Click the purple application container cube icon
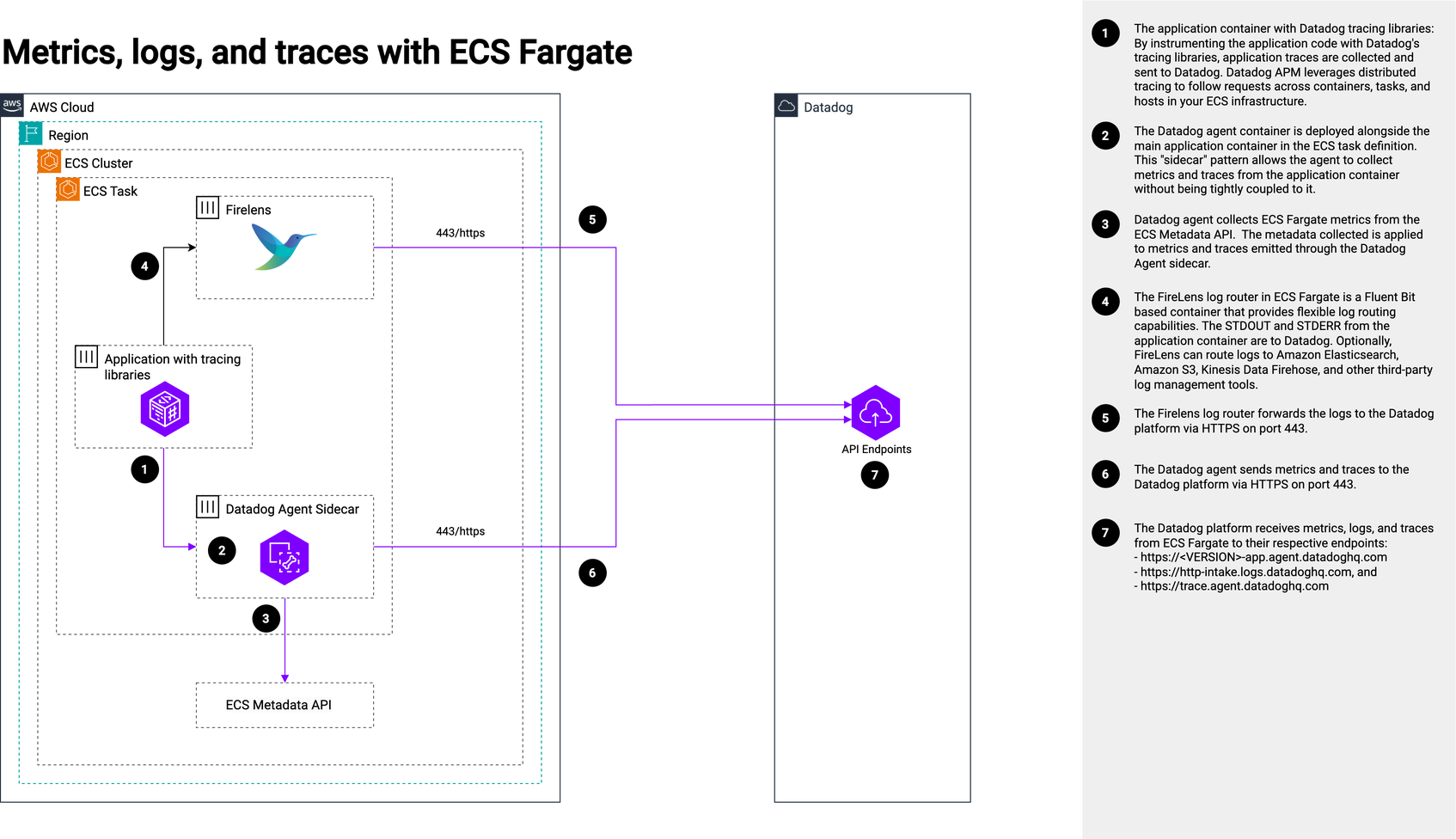Image resolution: width=1456 pixels, height=839 pixels. [165, 409]
